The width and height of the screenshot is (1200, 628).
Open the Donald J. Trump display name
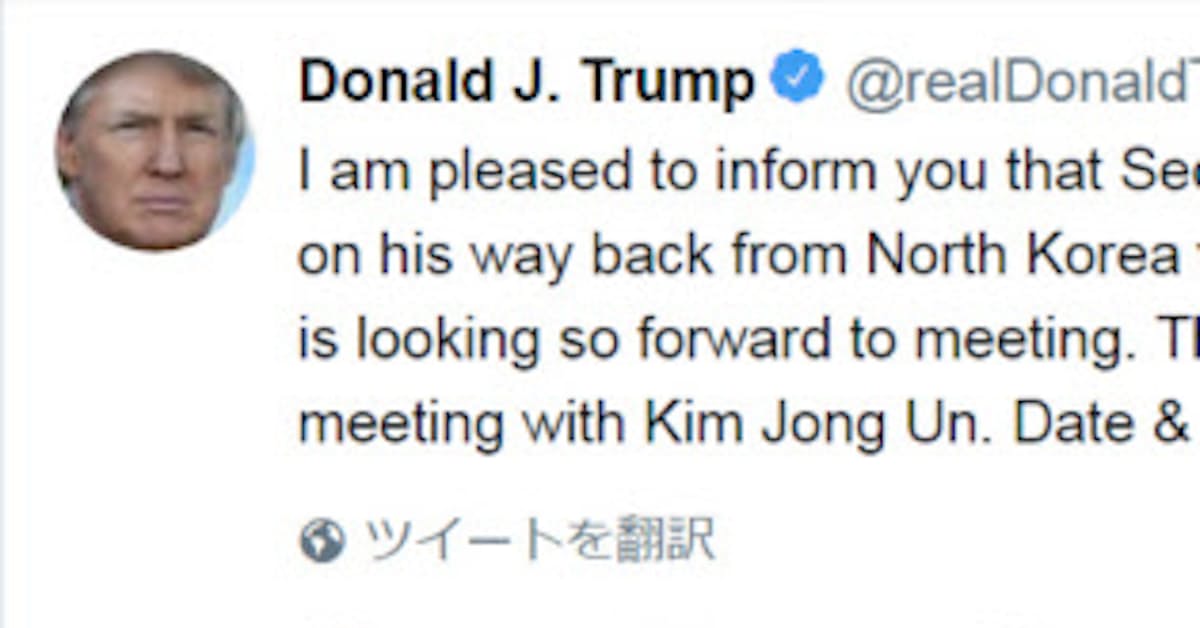[526, 81]
